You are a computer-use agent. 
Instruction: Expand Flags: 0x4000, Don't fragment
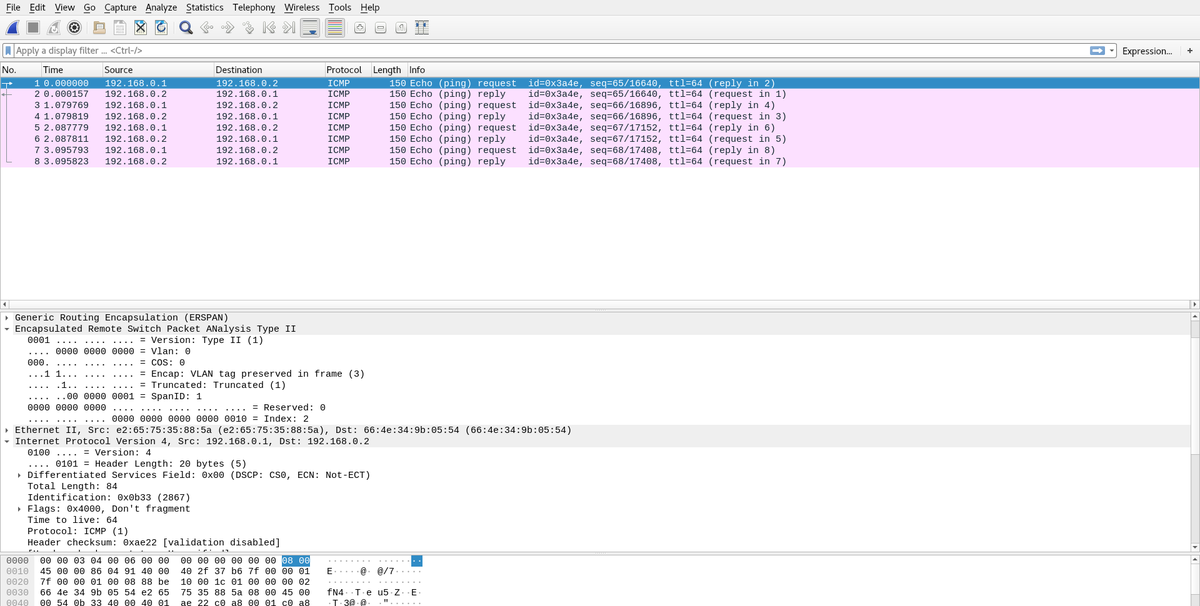[x=20, y=508]
